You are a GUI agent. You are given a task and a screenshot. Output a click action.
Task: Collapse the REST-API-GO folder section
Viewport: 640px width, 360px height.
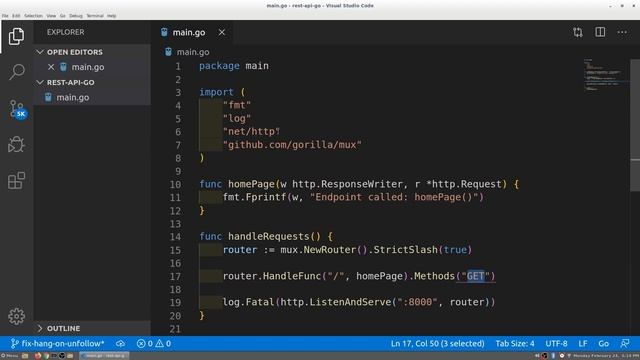click(x=40, y=82)
